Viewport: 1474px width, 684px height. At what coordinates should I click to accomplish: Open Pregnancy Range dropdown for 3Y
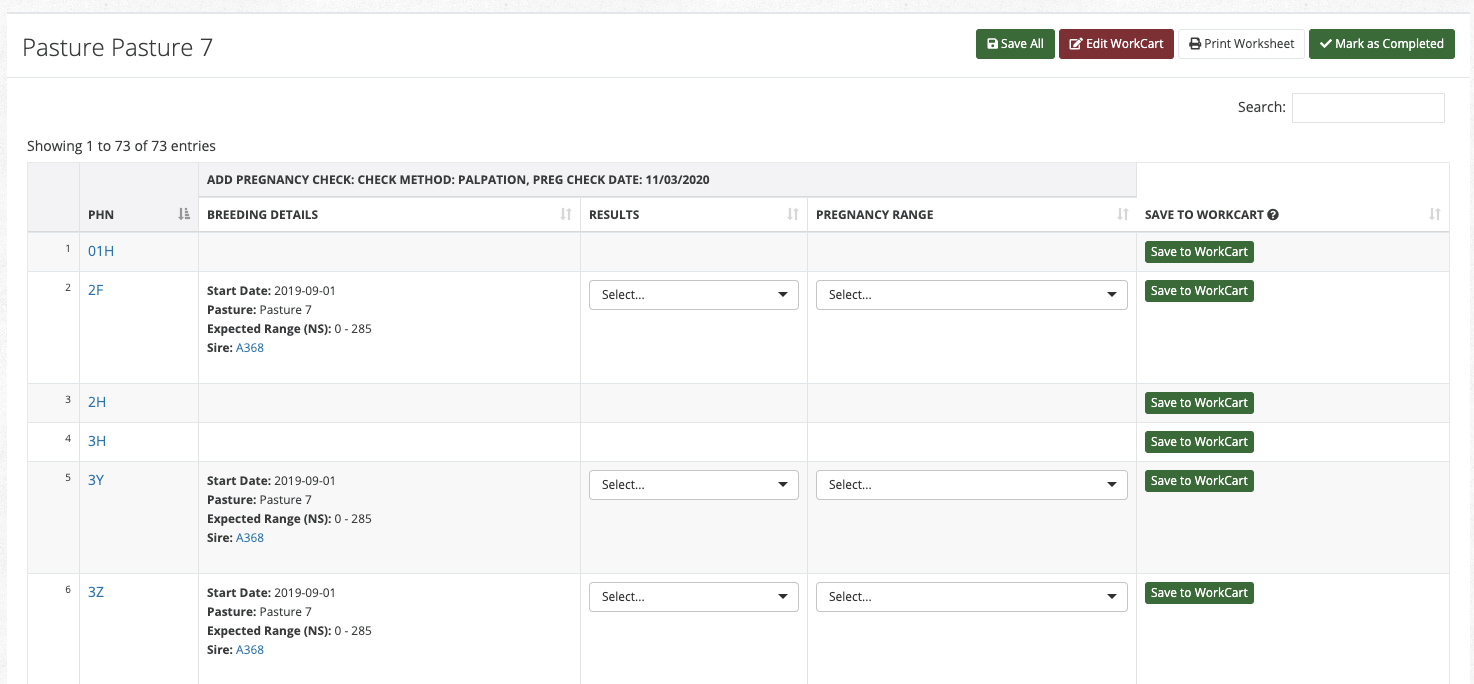pyautogui.click(x=972, y=485)
